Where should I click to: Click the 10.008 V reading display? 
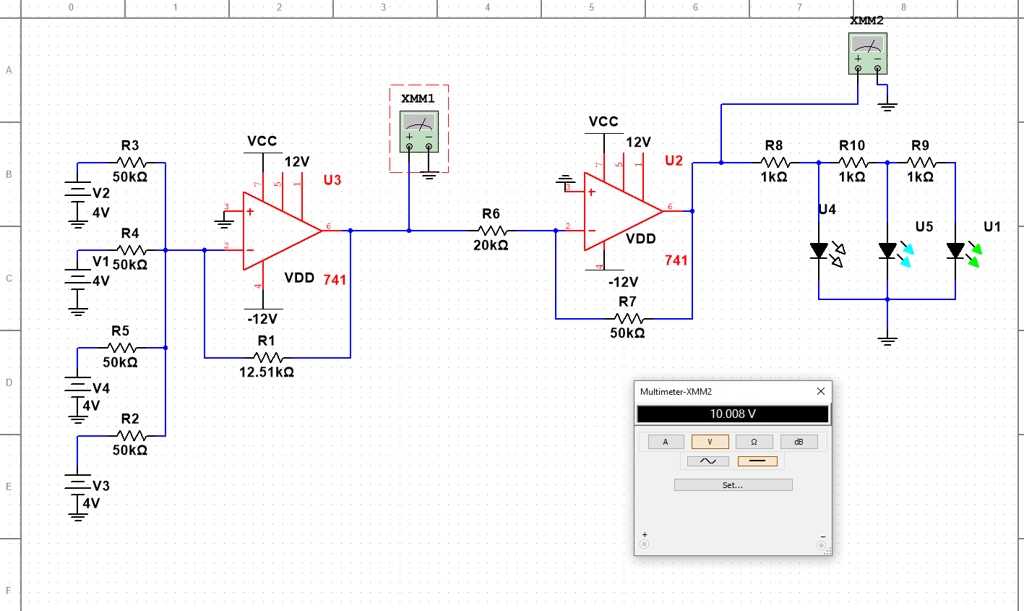[x=732, y=413]
